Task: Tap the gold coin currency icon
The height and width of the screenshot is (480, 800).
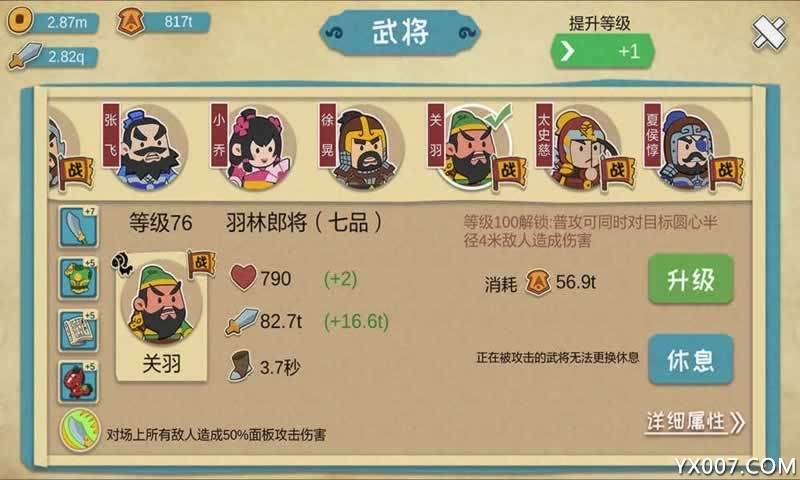Action: (20, 20)
